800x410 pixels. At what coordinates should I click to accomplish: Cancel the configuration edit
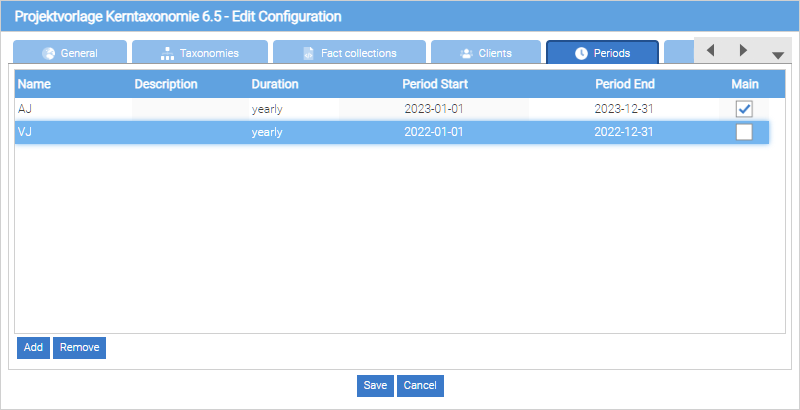pyautogui.click(x=420, y=386)
